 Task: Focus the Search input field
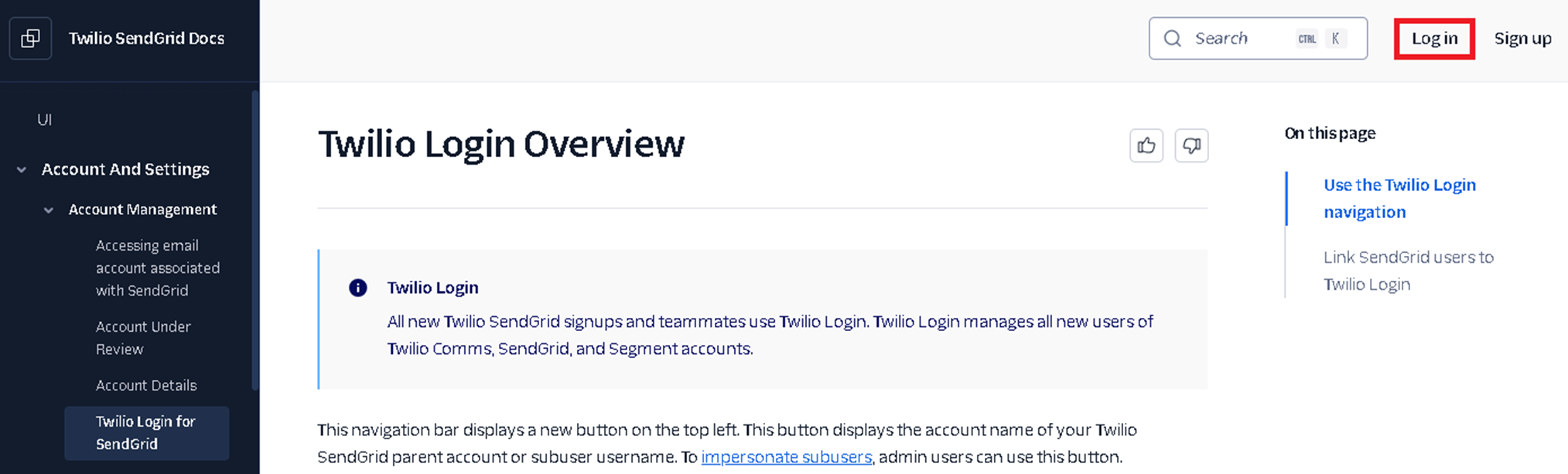tap(1242, 39)
